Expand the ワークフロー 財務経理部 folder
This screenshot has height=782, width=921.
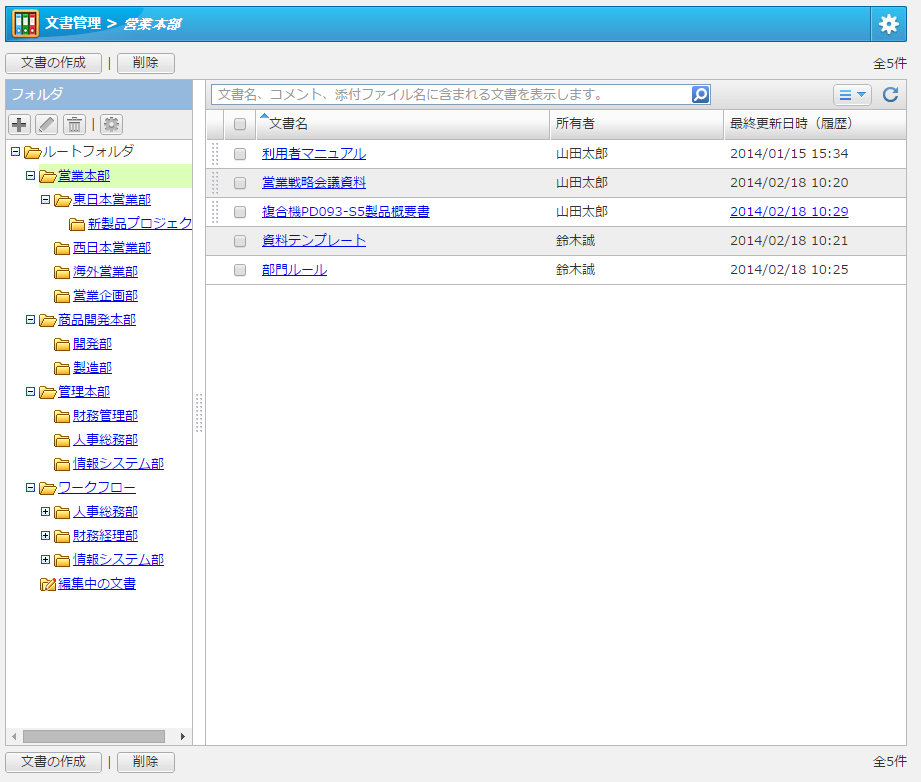[x=45, y=536]
